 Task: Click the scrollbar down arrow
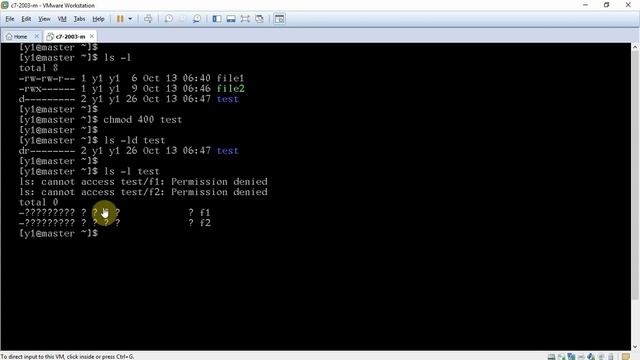(635, 347)
